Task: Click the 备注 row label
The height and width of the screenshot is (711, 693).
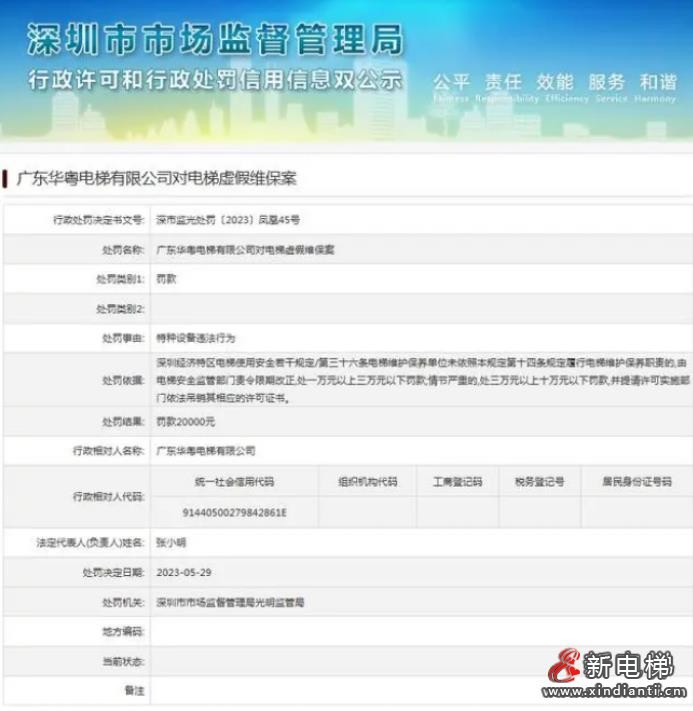Action: point(134,691)
